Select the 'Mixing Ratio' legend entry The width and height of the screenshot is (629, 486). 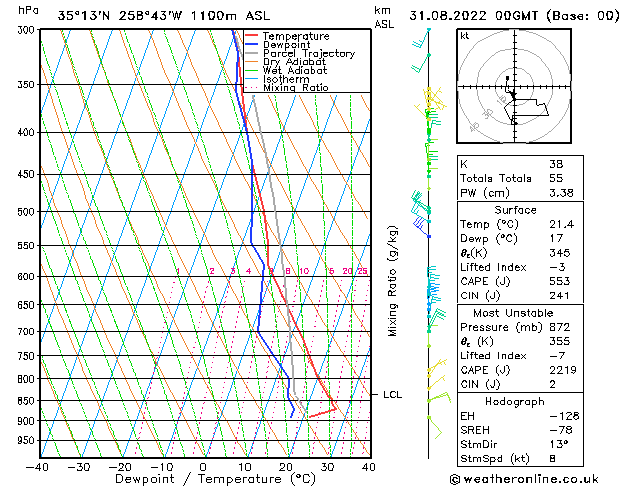click(x=296, y=87)
